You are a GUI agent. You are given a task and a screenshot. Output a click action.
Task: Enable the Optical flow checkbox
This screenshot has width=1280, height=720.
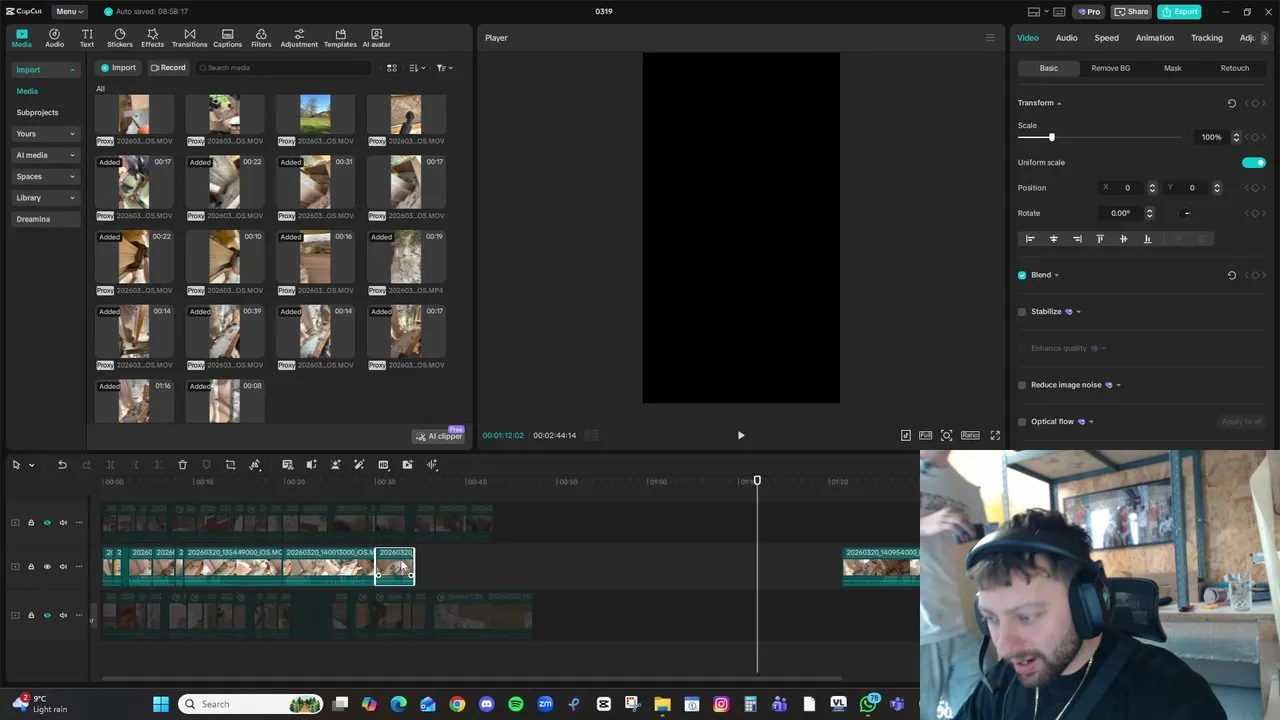[1022, 422]
